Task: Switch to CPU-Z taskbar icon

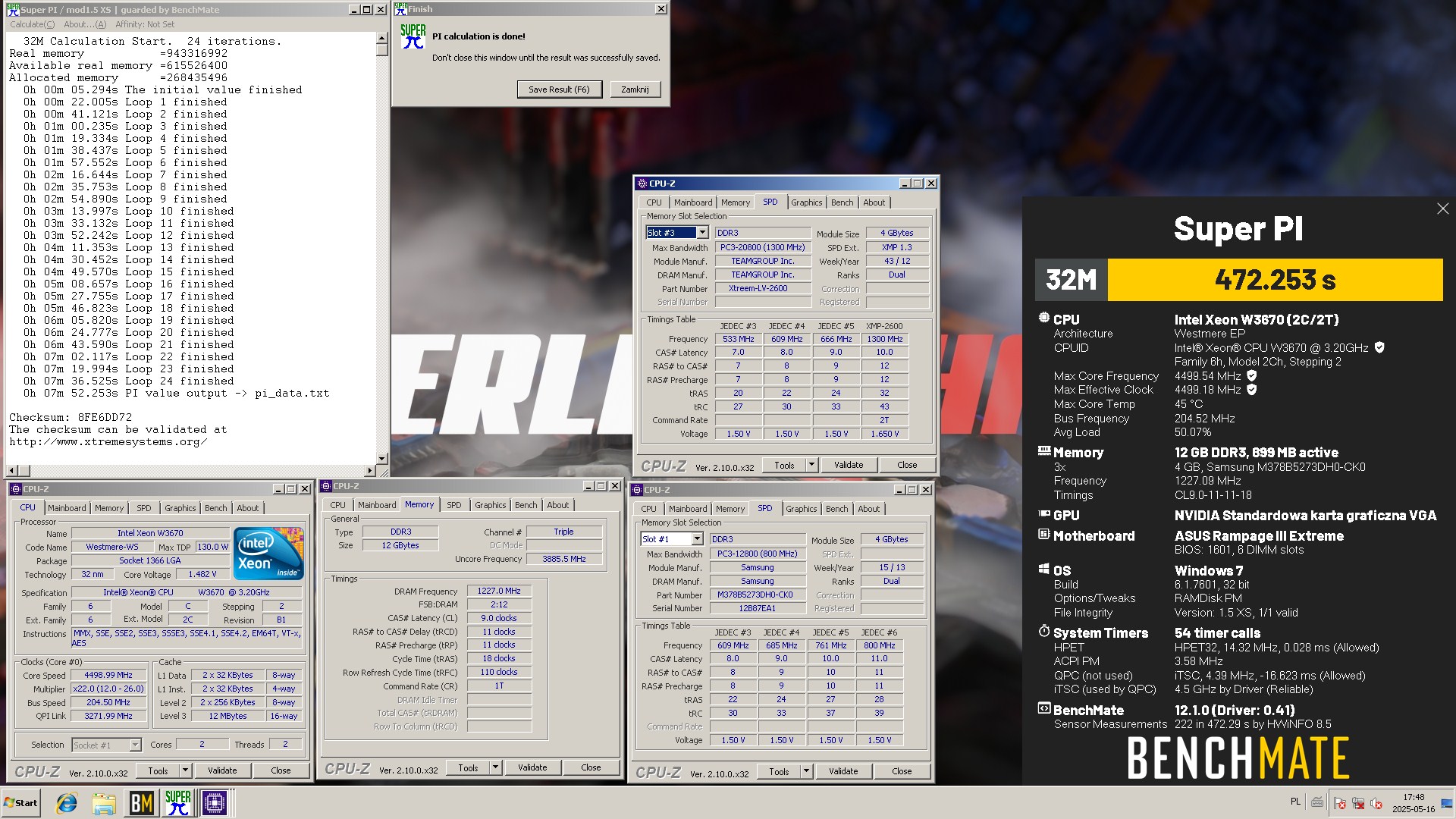Action: click(x=214, y=802)
